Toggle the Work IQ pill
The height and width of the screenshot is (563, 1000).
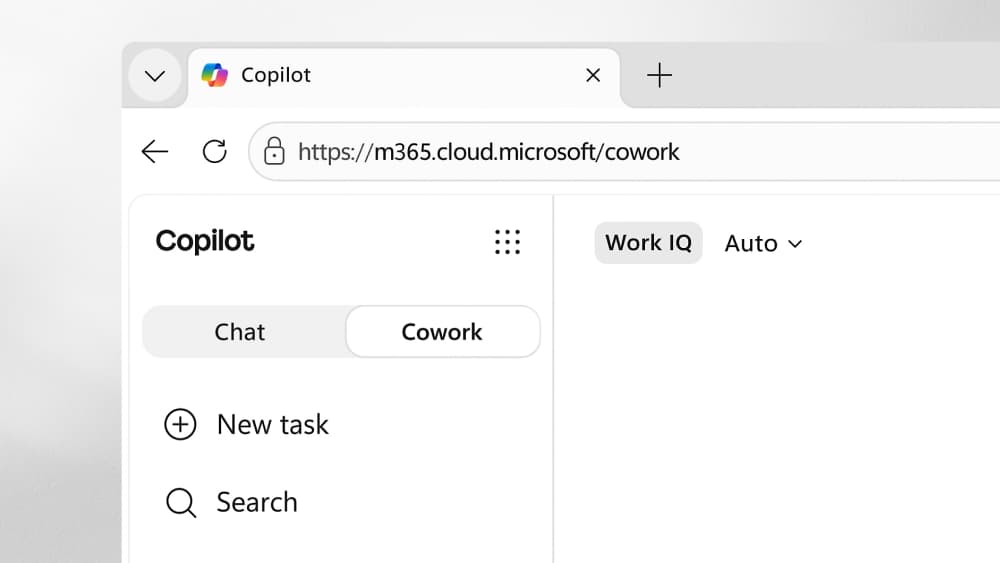649,243
